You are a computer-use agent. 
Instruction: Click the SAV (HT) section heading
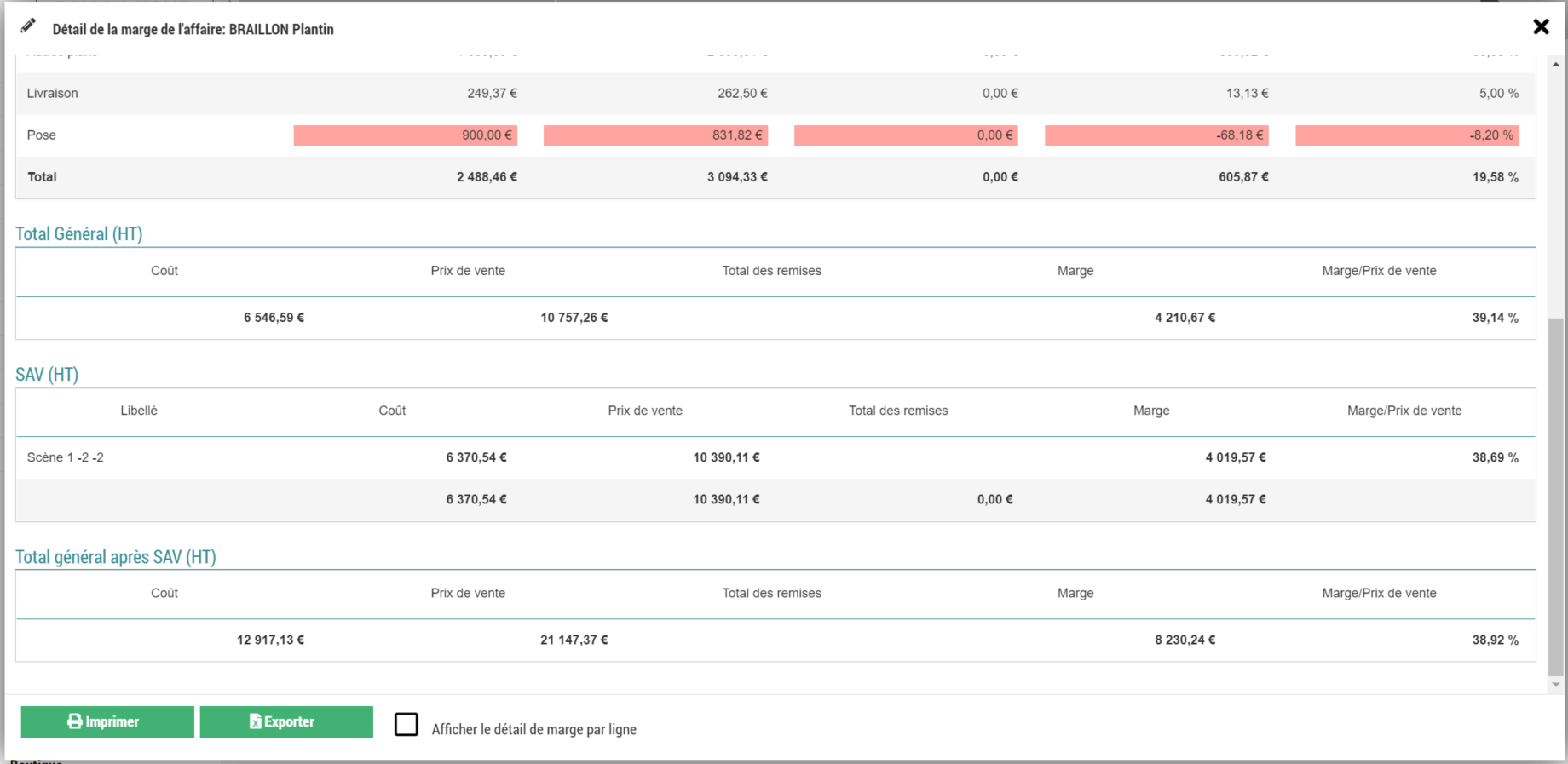(x=47, y=375)
